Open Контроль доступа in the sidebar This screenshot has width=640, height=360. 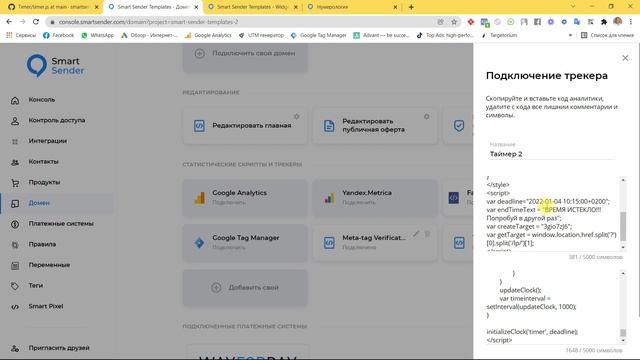tap(57, 120)
